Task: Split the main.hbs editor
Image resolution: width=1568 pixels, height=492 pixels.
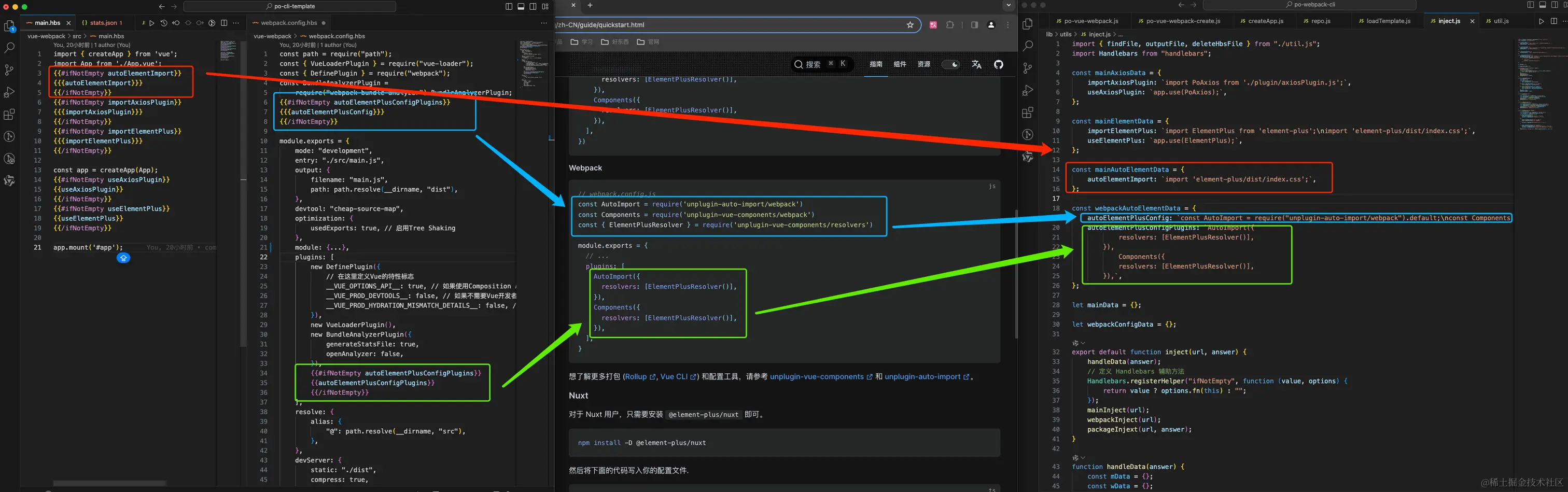Action: 224,23
